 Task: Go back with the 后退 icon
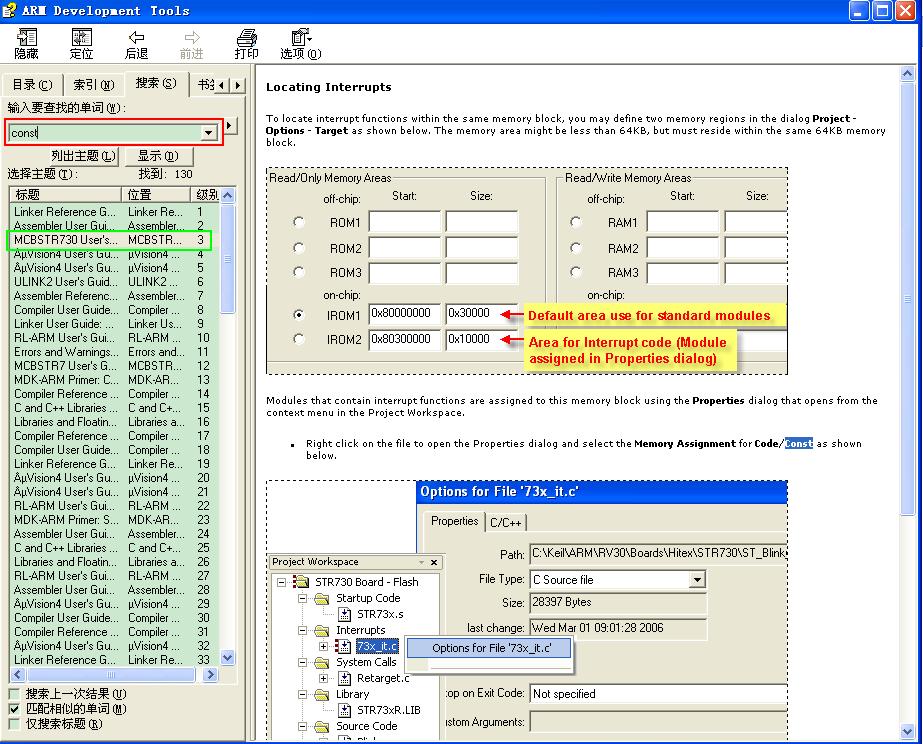137,44
